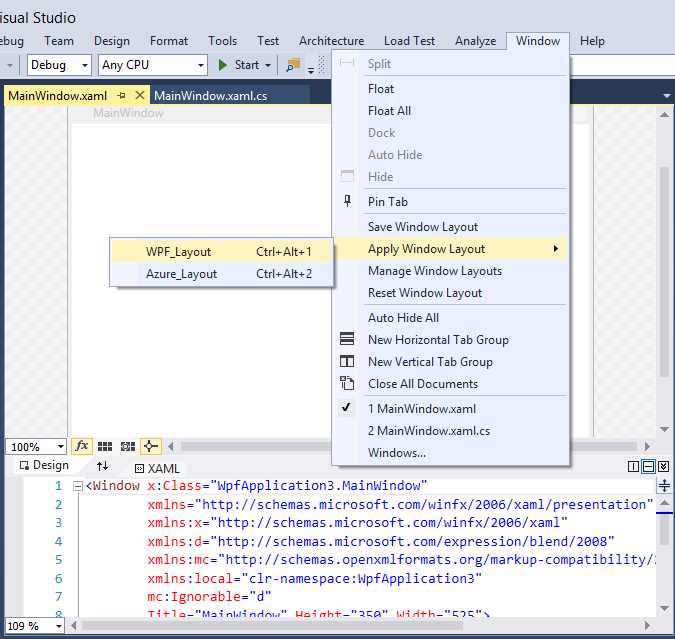Toggle snap to snaplines crosshair icon
675x639 pixels.
[151, 447]
